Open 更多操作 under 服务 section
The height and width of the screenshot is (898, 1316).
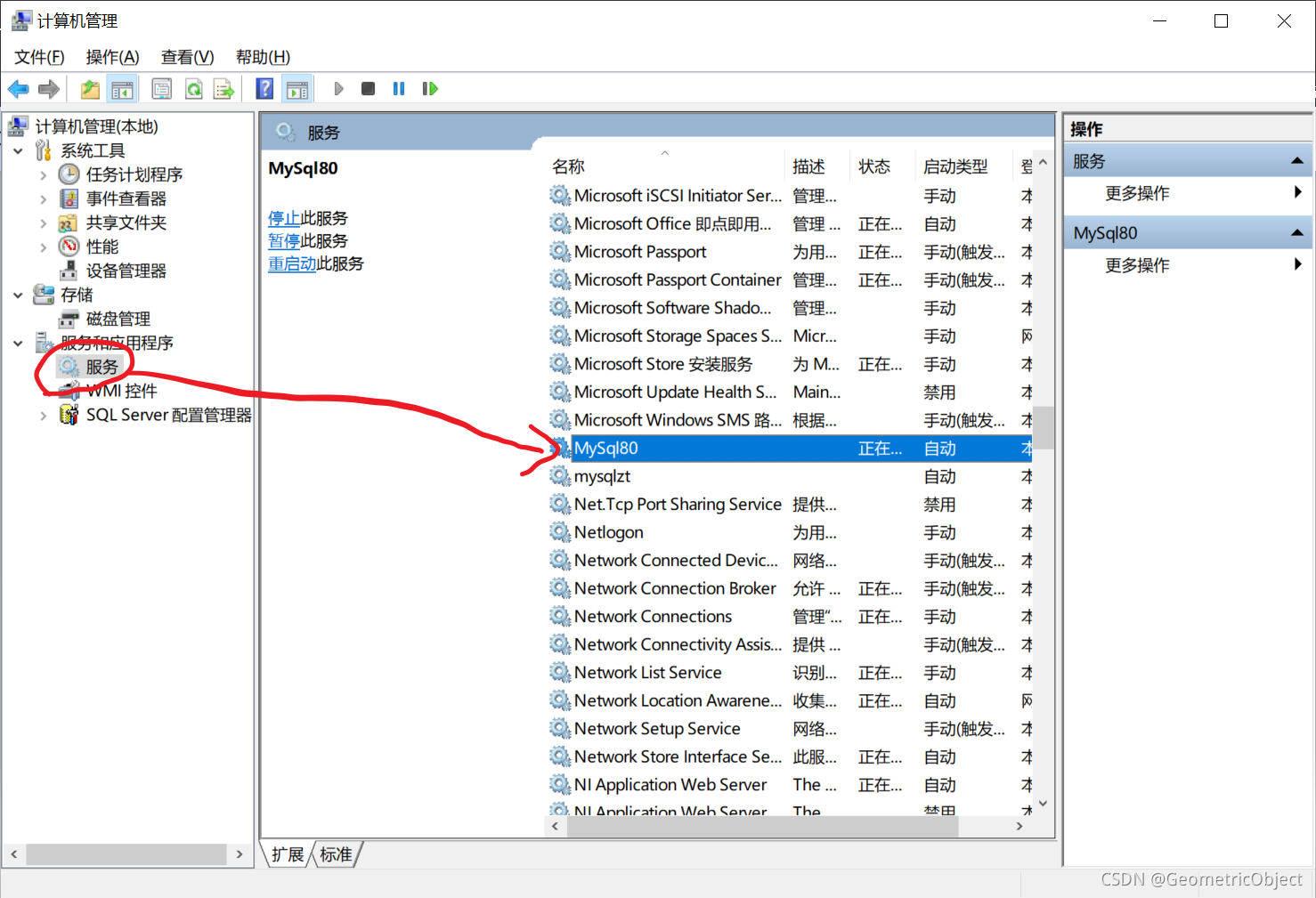coord(1137,193)
